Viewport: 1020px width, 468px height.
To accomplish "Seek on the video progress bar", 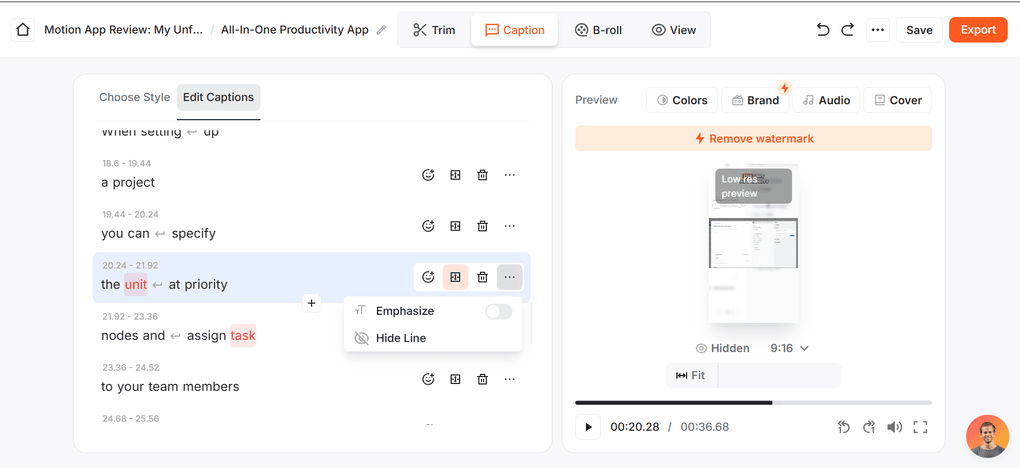I will 753,403.
